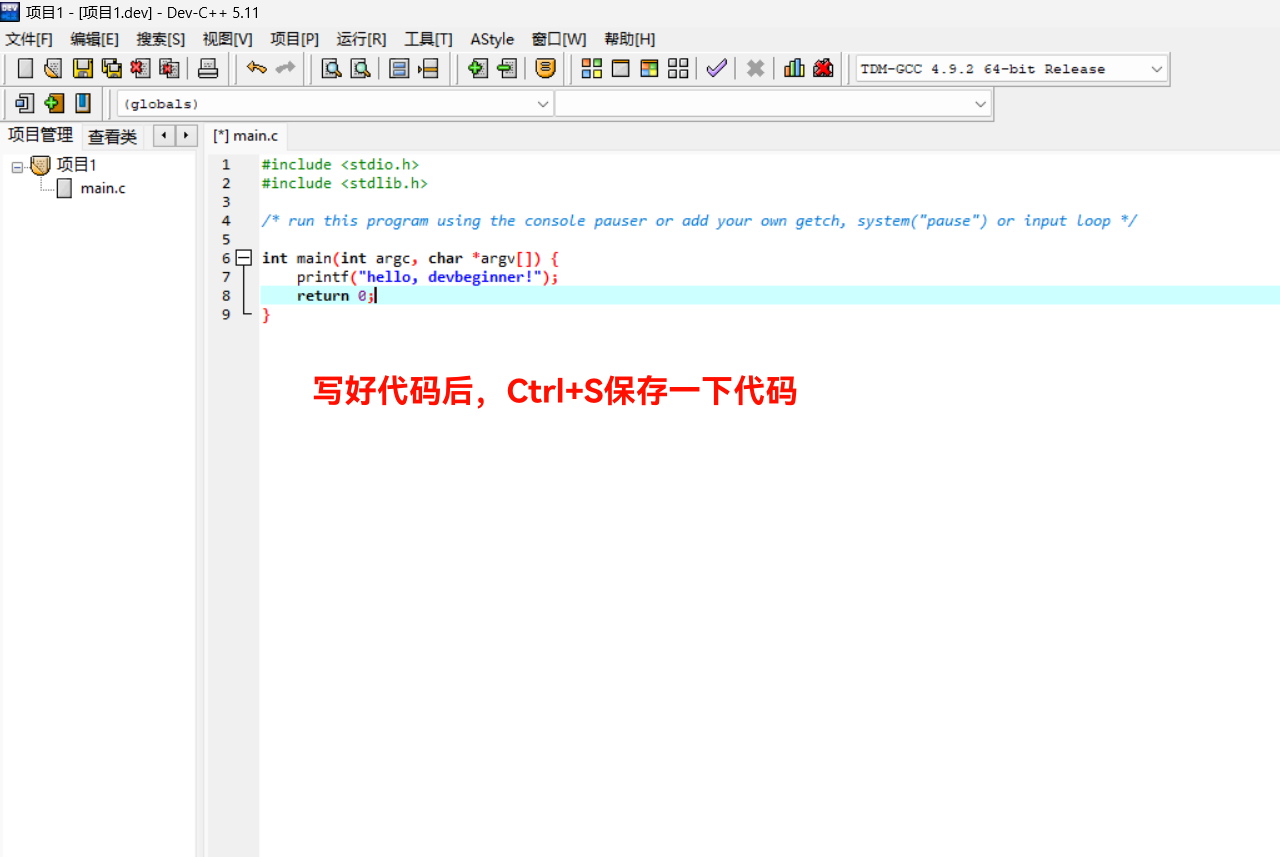Click the Close file toolbar icon

(140, 68)
